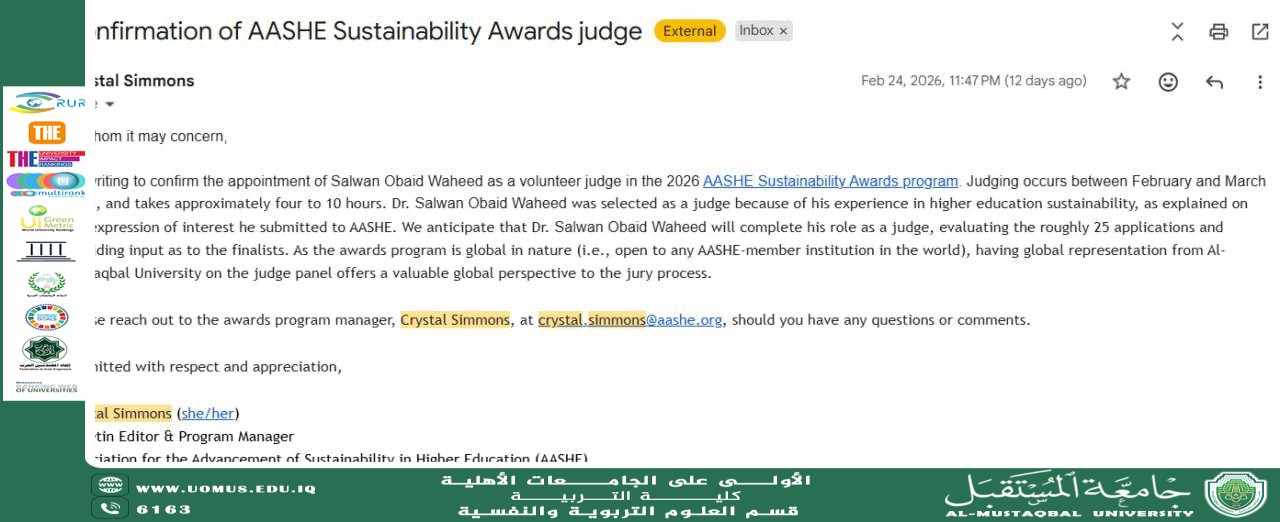Click the Al-Mustaqbal University crest logo
Screen dimensions: 1280x522
tap(1235, 495)
